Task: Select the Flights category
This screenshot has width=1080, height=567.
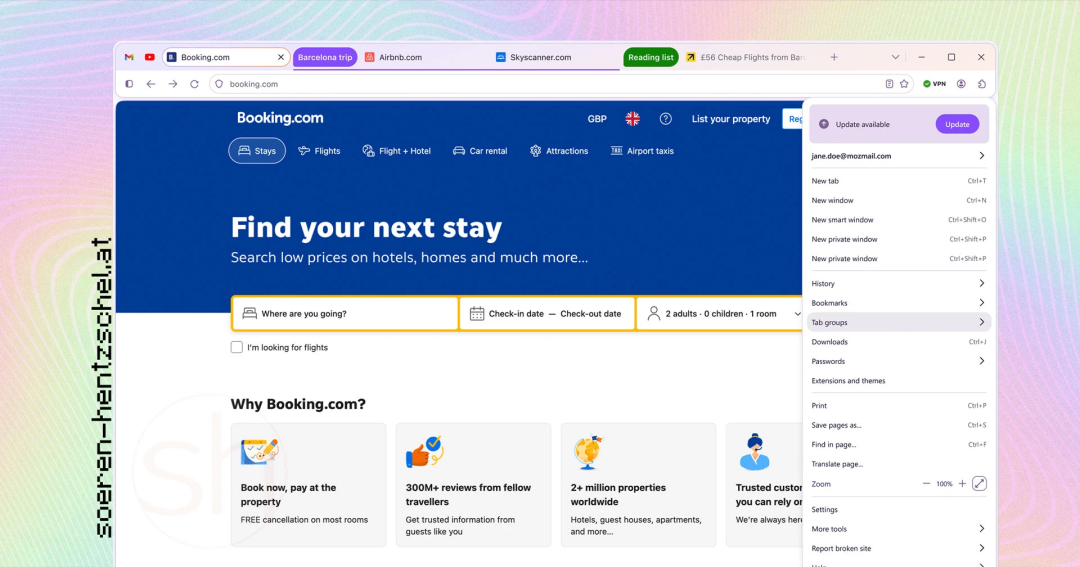Action: pos(319,151)
